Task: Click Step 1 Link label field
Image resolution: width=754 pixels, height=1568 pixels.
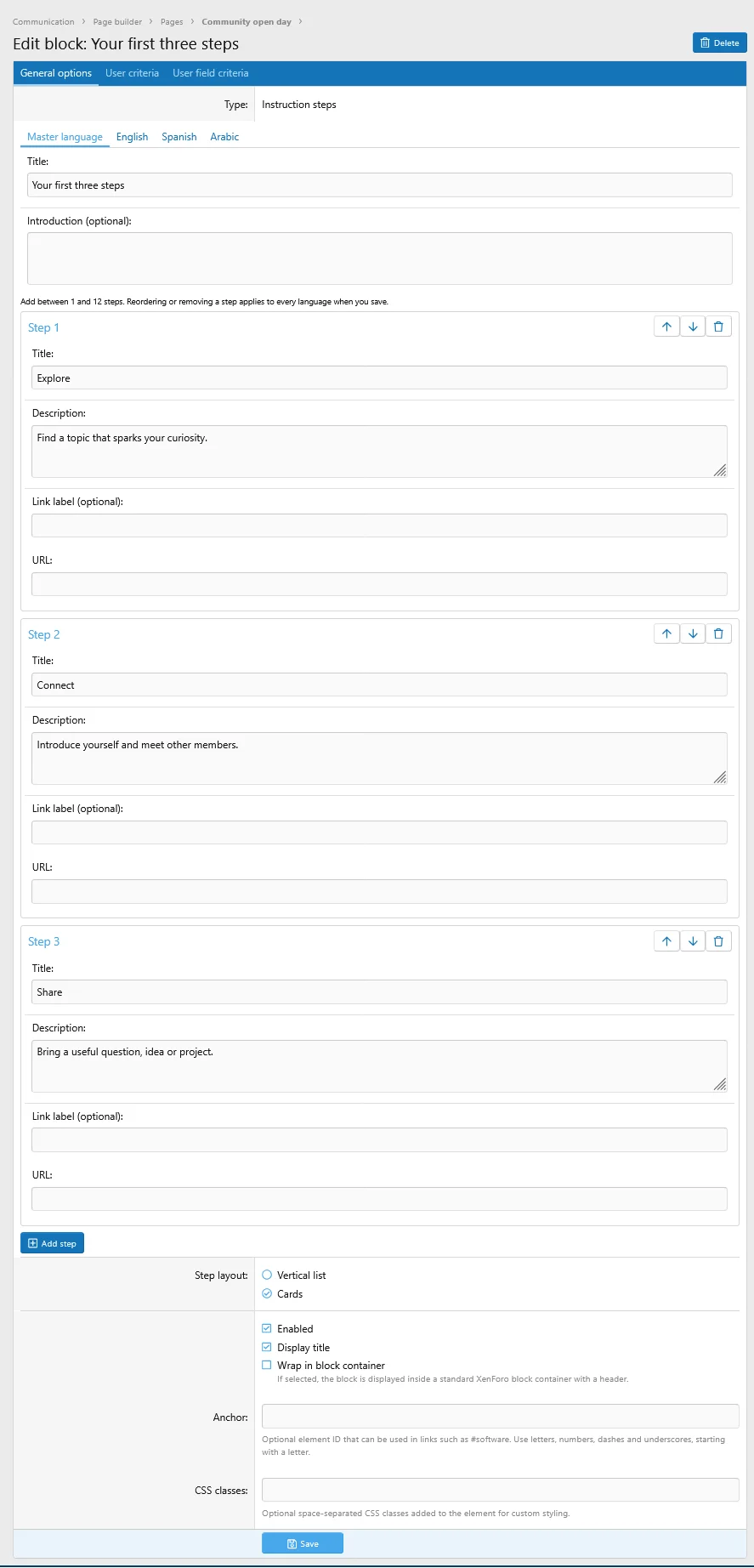Action: (x=379, y=526)
